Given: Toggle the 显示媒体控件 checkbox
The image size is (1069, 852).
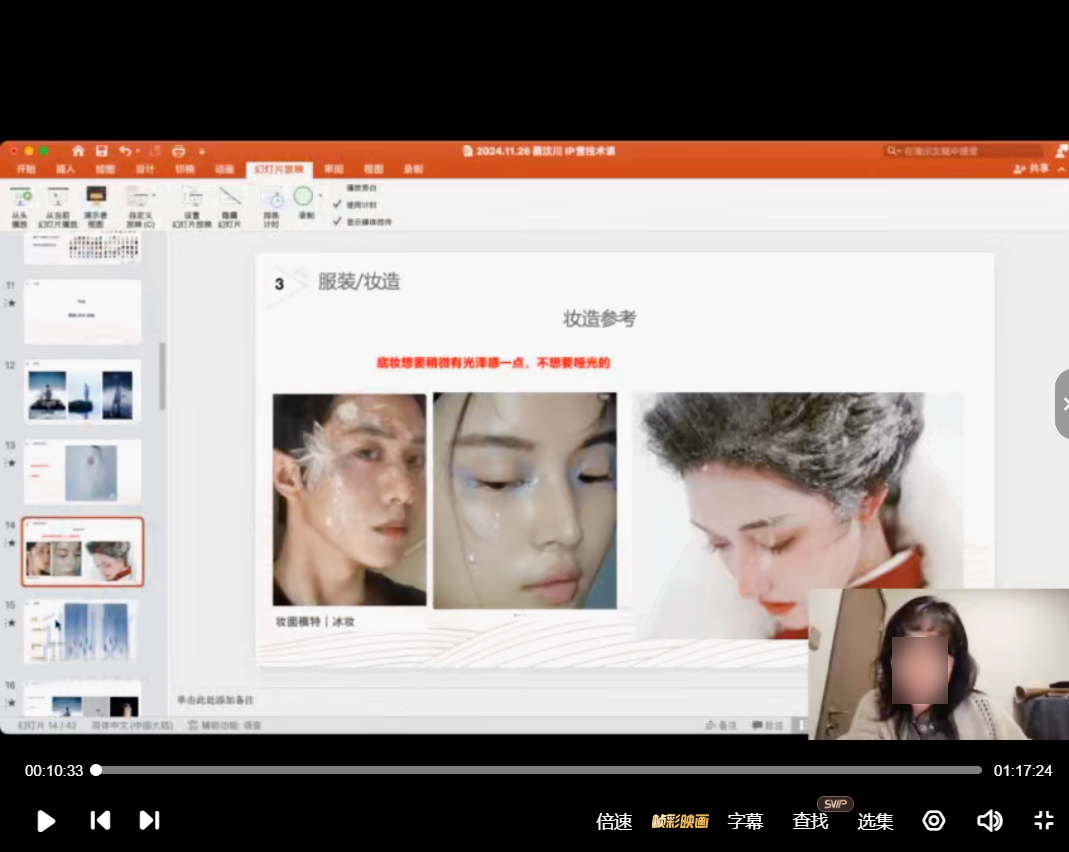Looking at the screenshot, I should point(337,221).
